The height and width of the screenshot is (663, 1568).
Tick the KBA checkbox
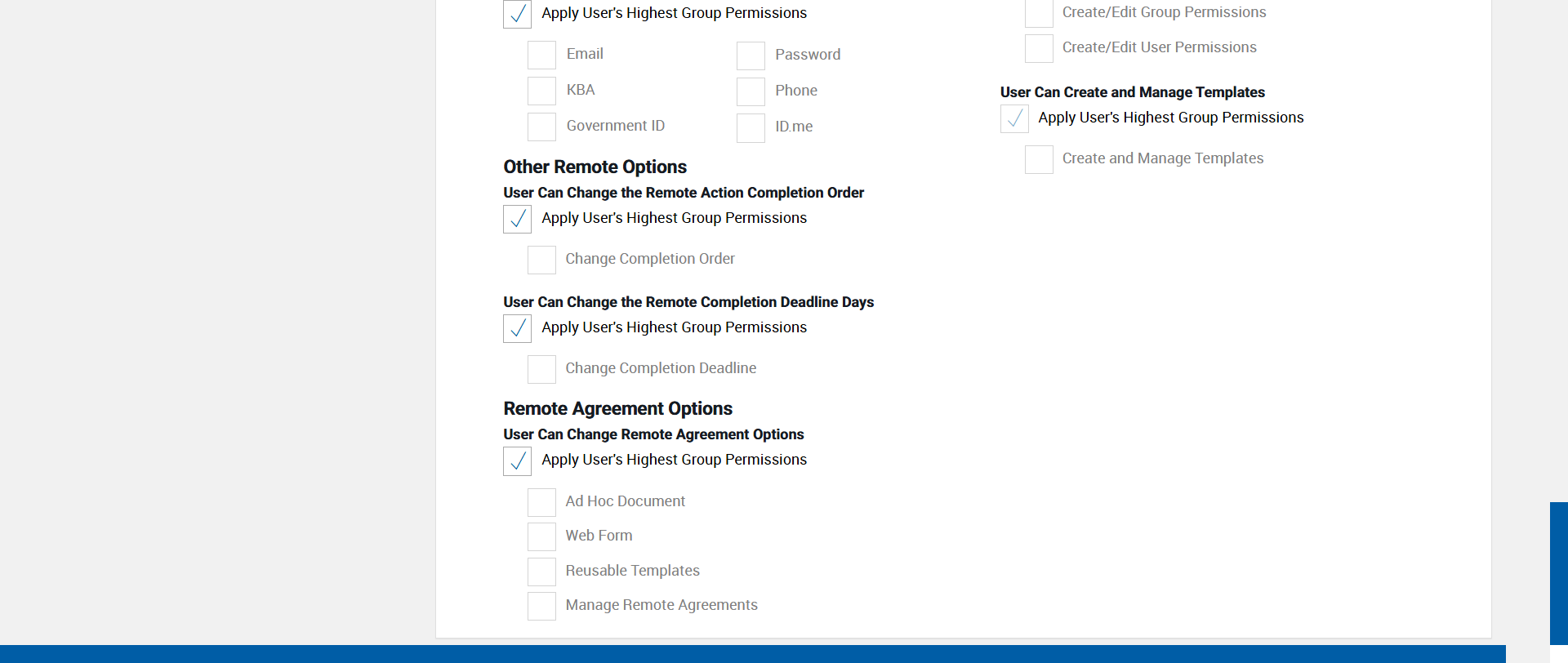pyautogui.click(x=541, y=91)
